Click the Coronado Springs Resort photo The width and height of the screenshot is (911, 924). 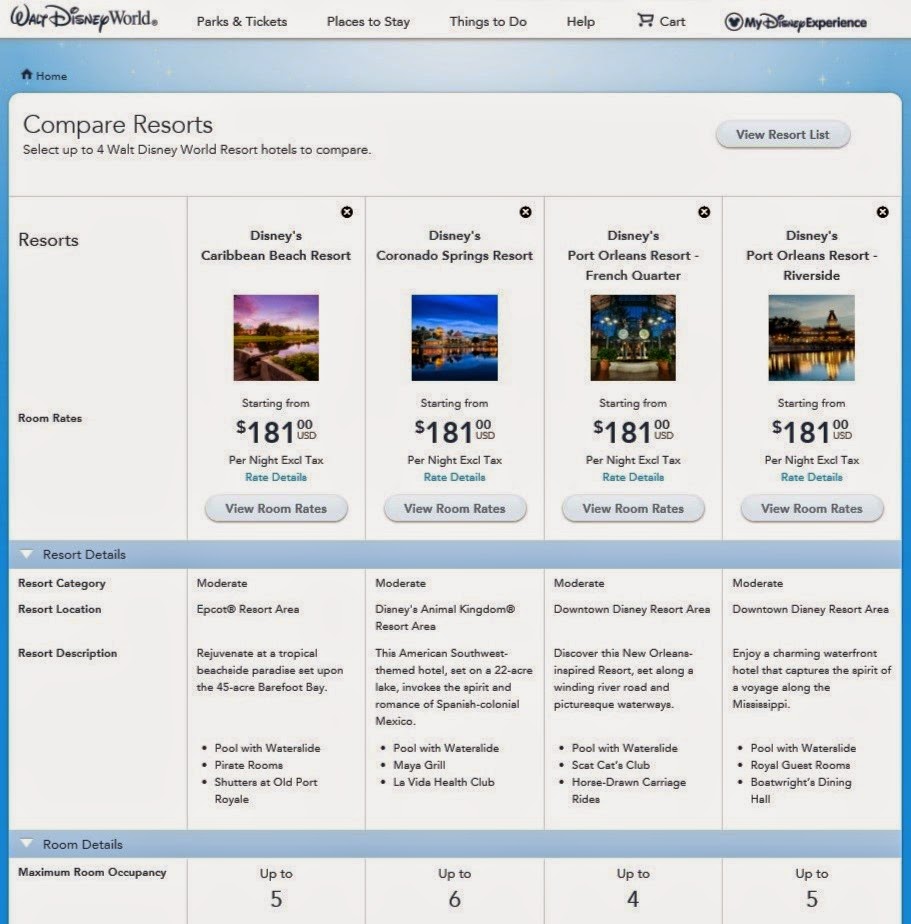(454, 337)
